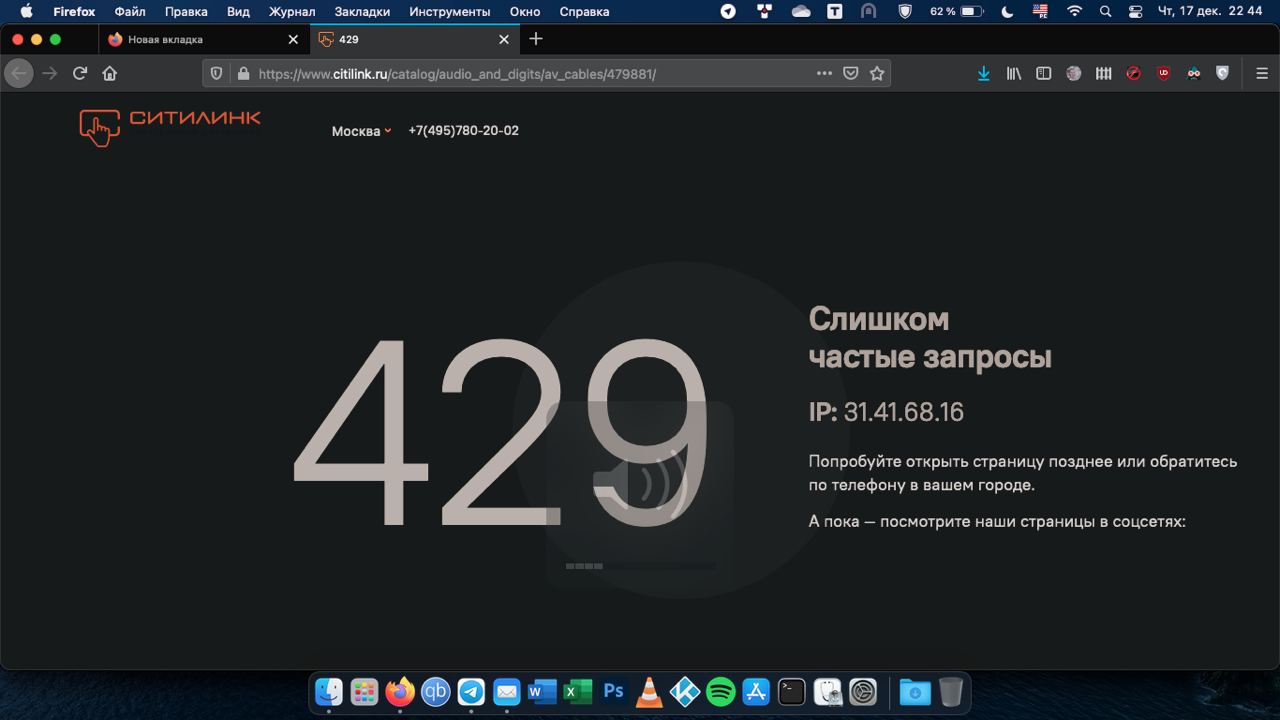Open qBittorrent from the Dock
This screenshot has width=1280, height=720.
click(436, 691)
